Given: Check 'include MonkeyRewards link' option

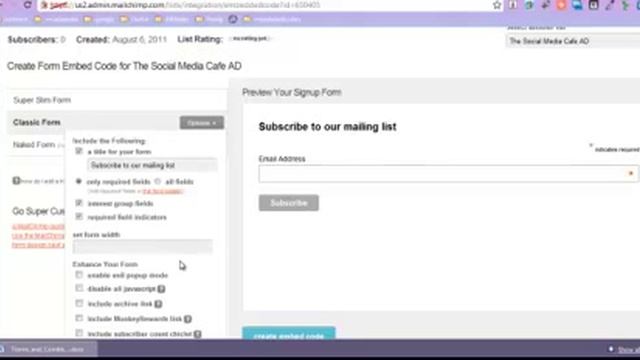Looking at the screenshot, I should pos(79,318).
